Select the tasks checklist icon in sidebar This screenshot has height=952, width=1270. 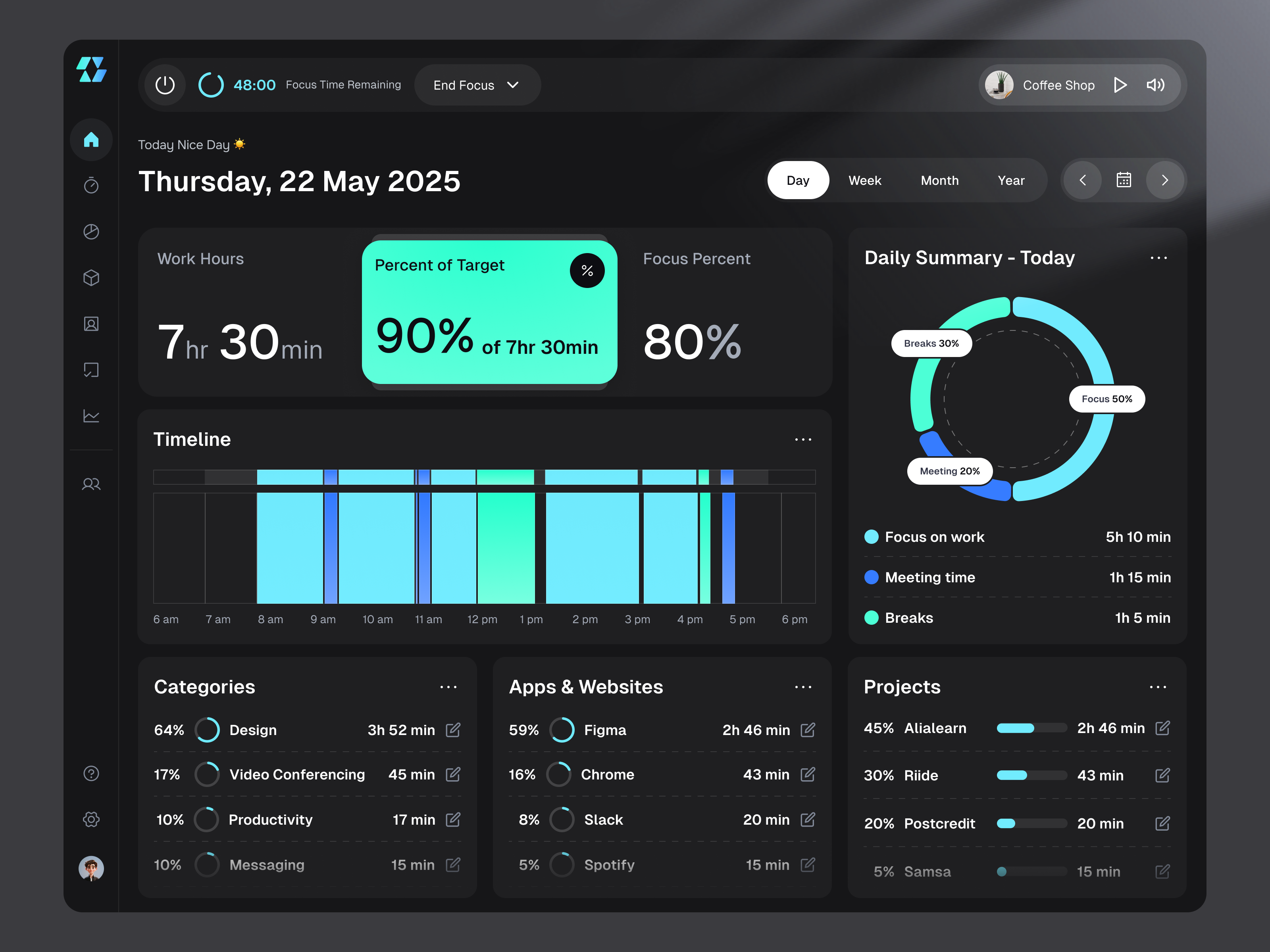(91, 370)
